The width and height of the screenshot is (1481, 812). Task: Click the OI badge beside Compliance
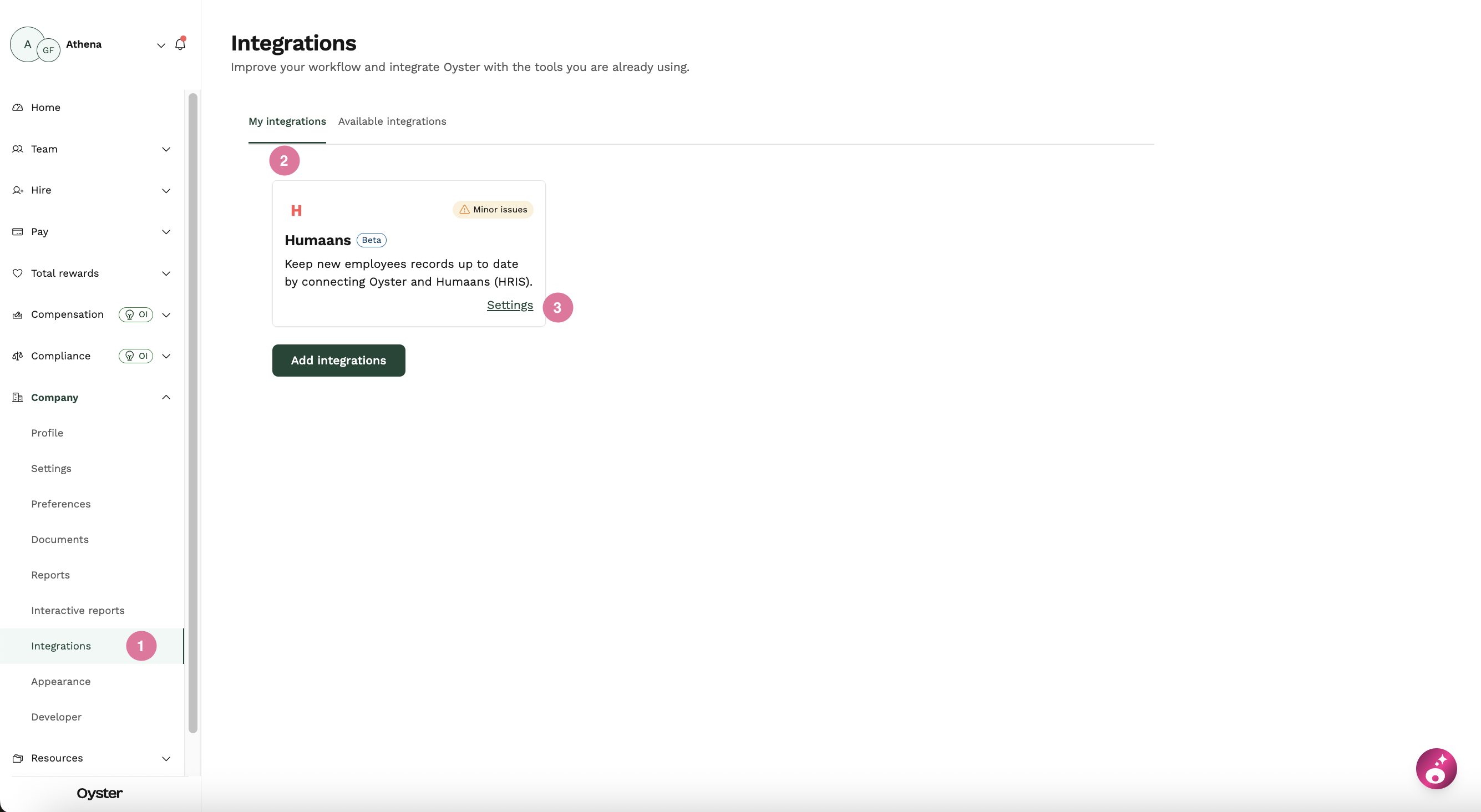[x=136, y=356]
